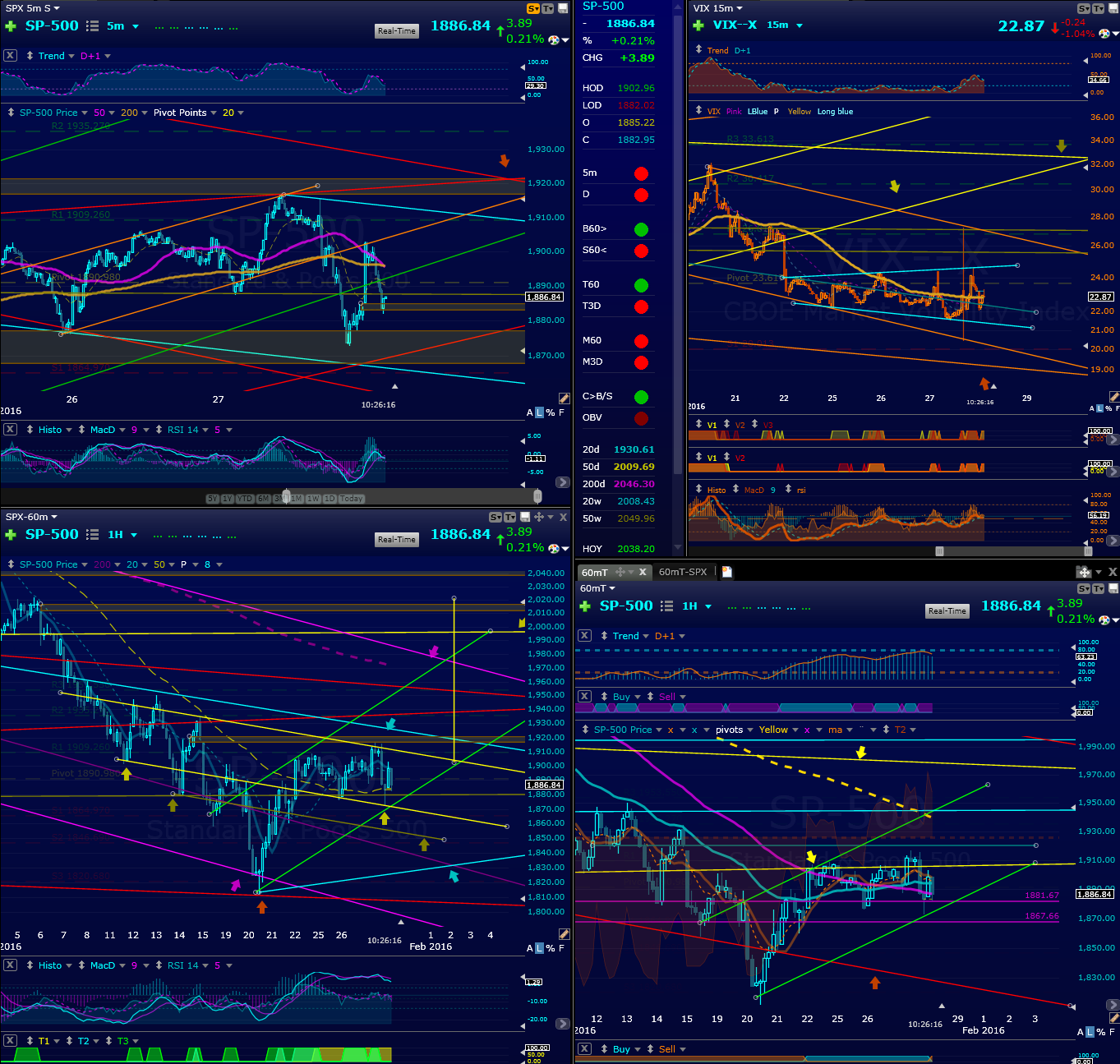Click the S icon in VIX 15m header
Screen dimensions: 1120x1064
[1084, 8]
